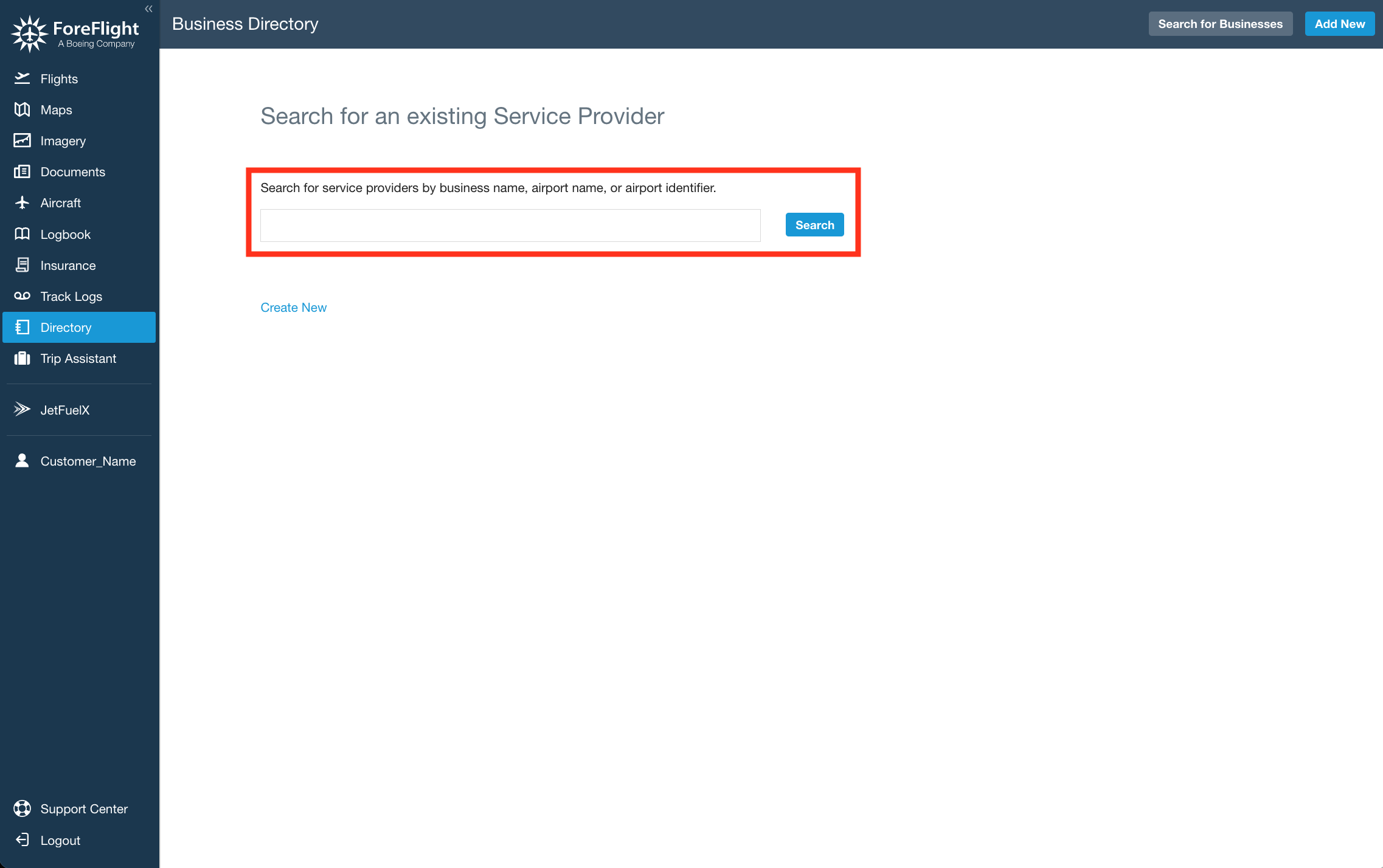
Task: Click the Aircraft plane icon
Action: [x=22, y=202]
